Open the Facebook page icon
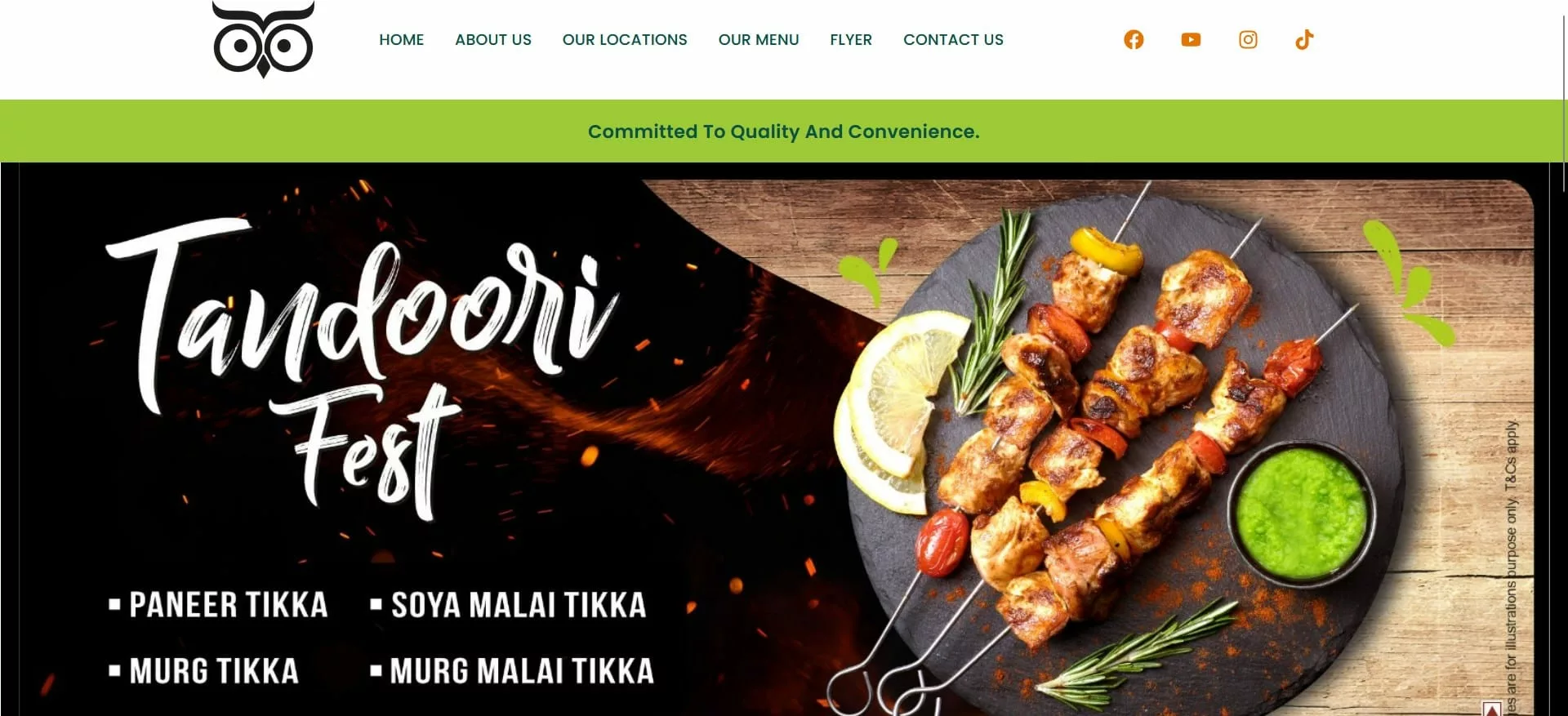This screenshot has height=716, width=1568. point(1134,39)
